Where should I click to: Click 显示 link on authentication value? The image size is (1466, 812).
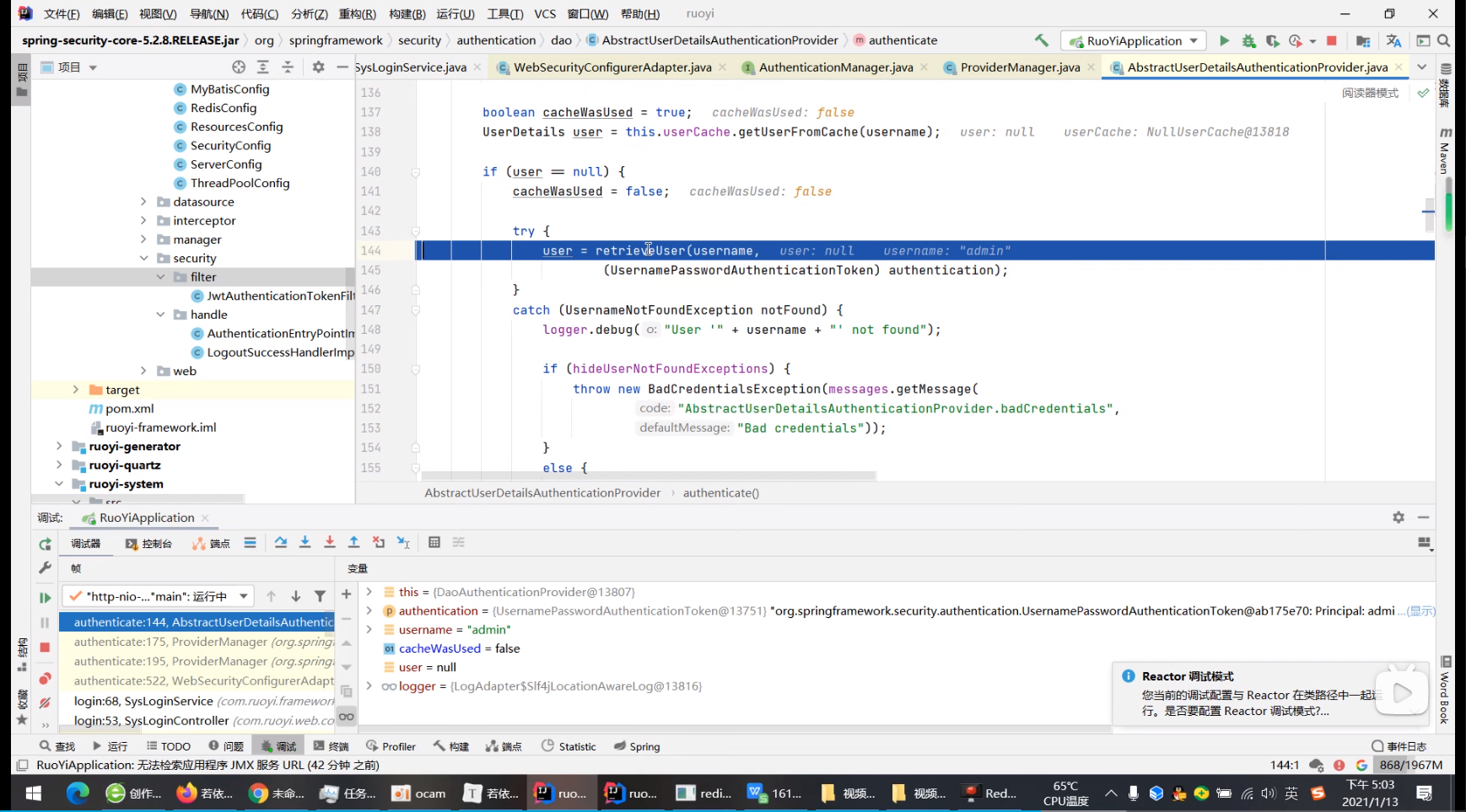1421,611
